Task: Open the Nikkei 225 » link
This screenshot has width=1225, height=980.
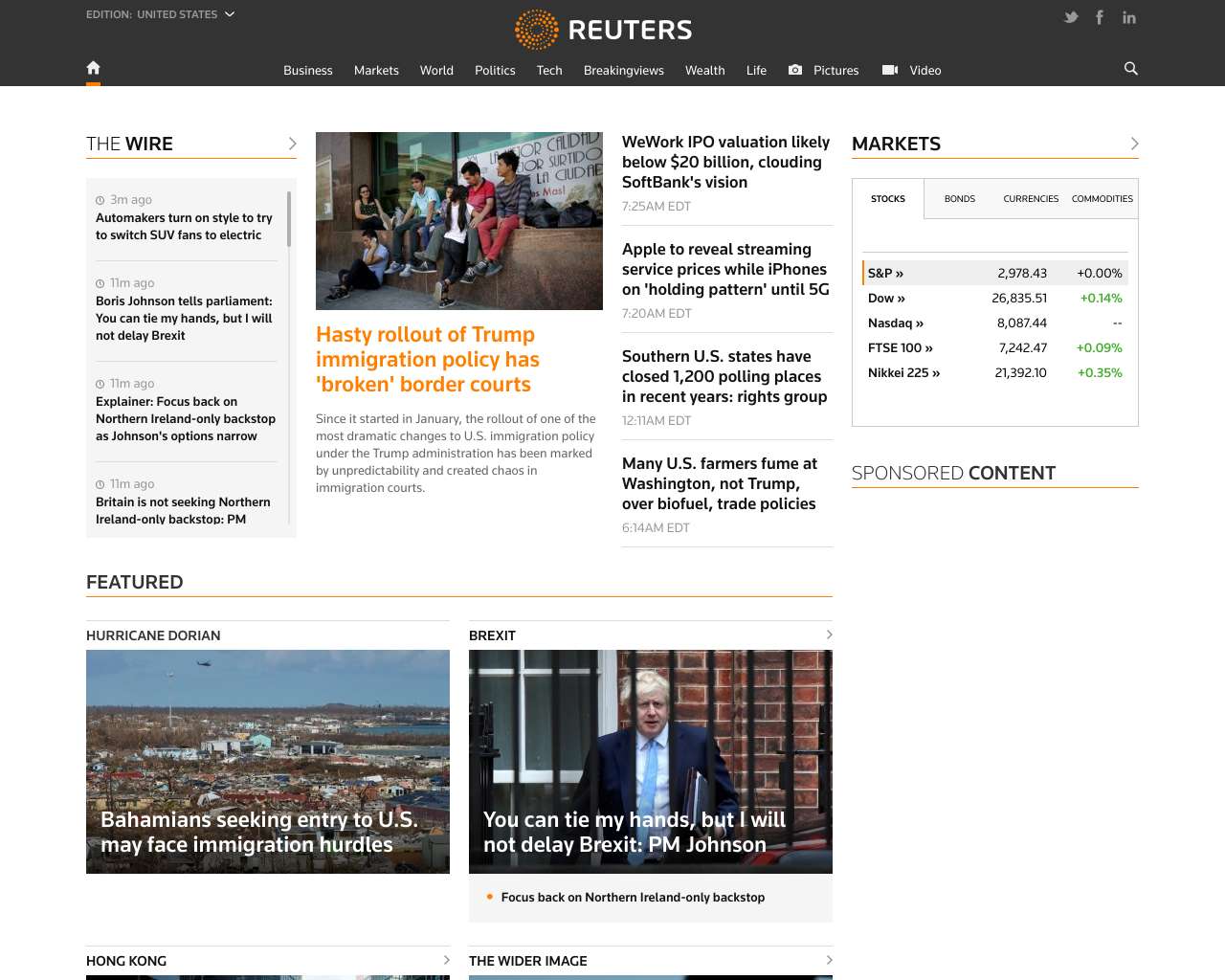Action: pyautogui.click(x=904, y=372)
